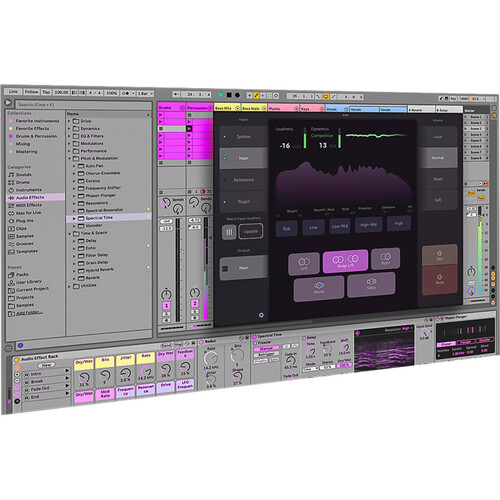Expand the EQ & Filters folder
The height and width of the screenshot is (500, 500).
click(x=69, y=136)
